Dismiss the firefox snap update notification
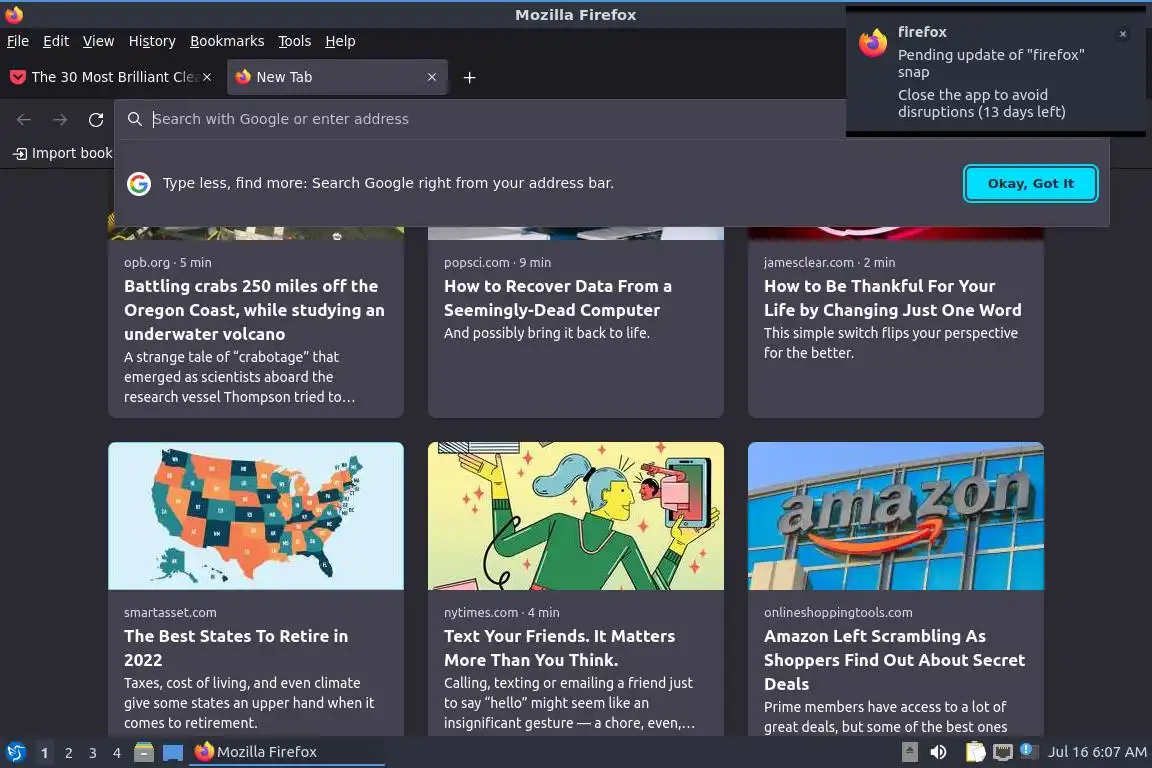The height and width of the screenshot is (768, 1152). point(1123,34)
